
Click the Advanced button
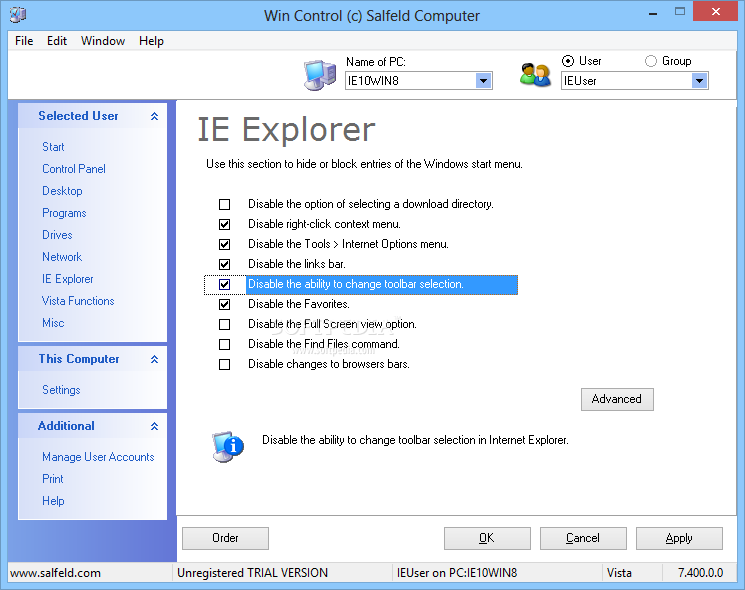(617, 399)
